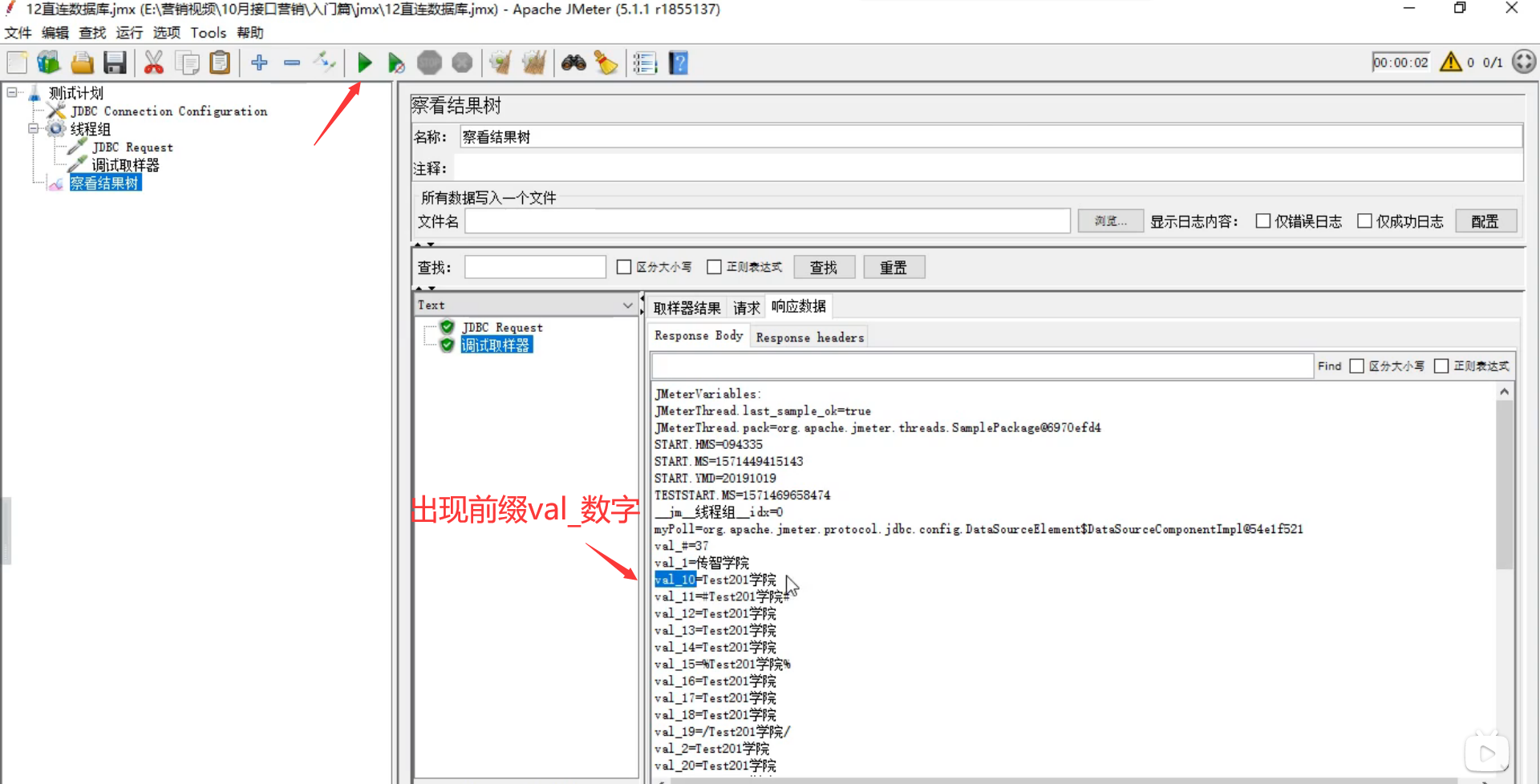Image resolution: width=1540 pixels, height=784 pixels.
Task: Open the 运行 menu
Action: [x=129, y=33]
